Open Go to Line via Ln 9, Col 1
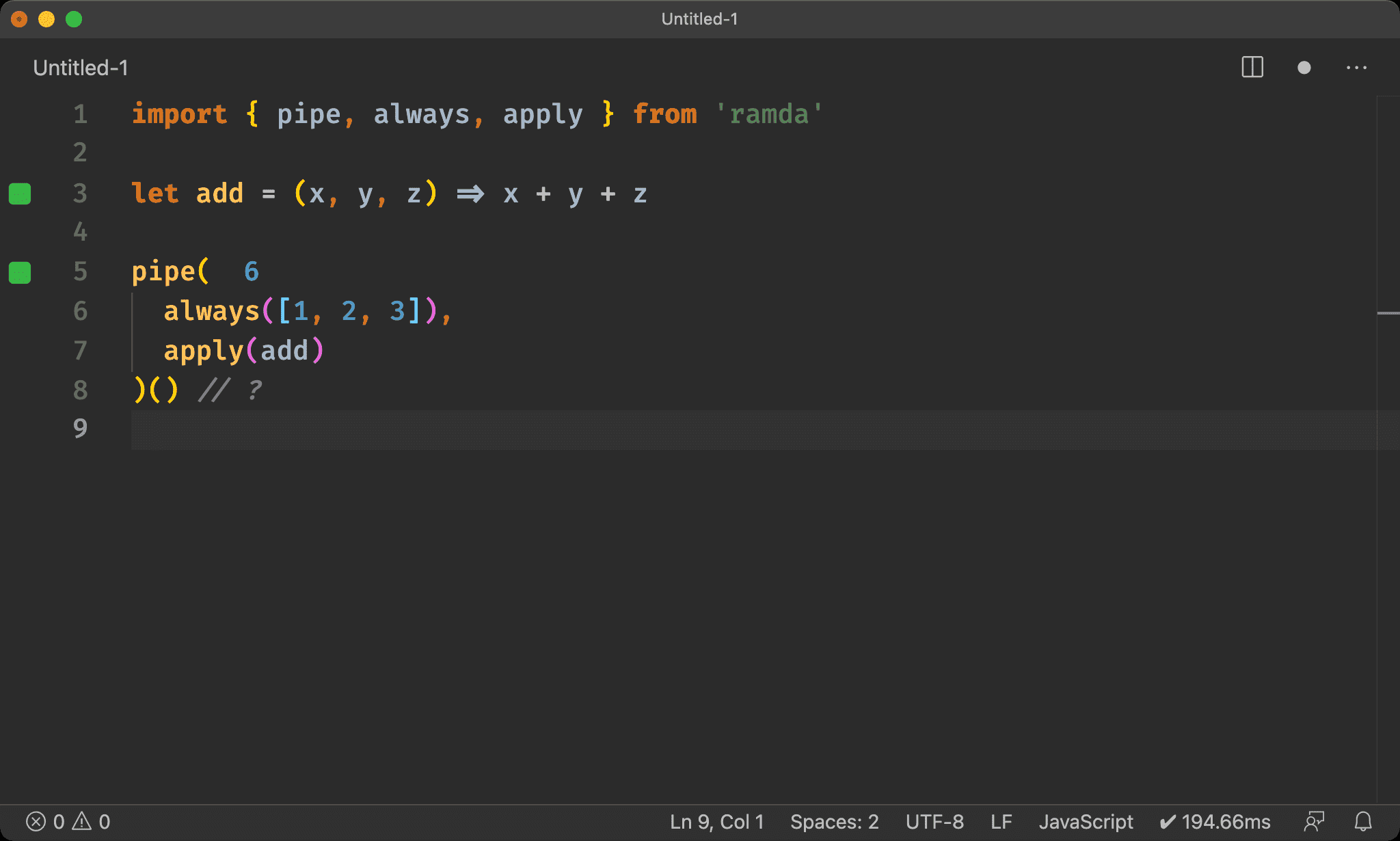The image size is (1400, 841). point(717,821)
